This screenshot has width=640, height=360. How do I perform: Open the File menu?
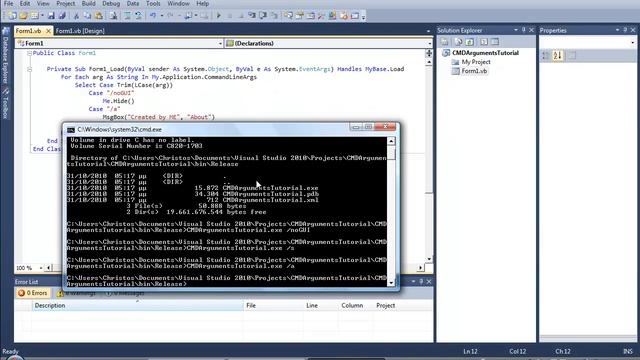(8, 3)
